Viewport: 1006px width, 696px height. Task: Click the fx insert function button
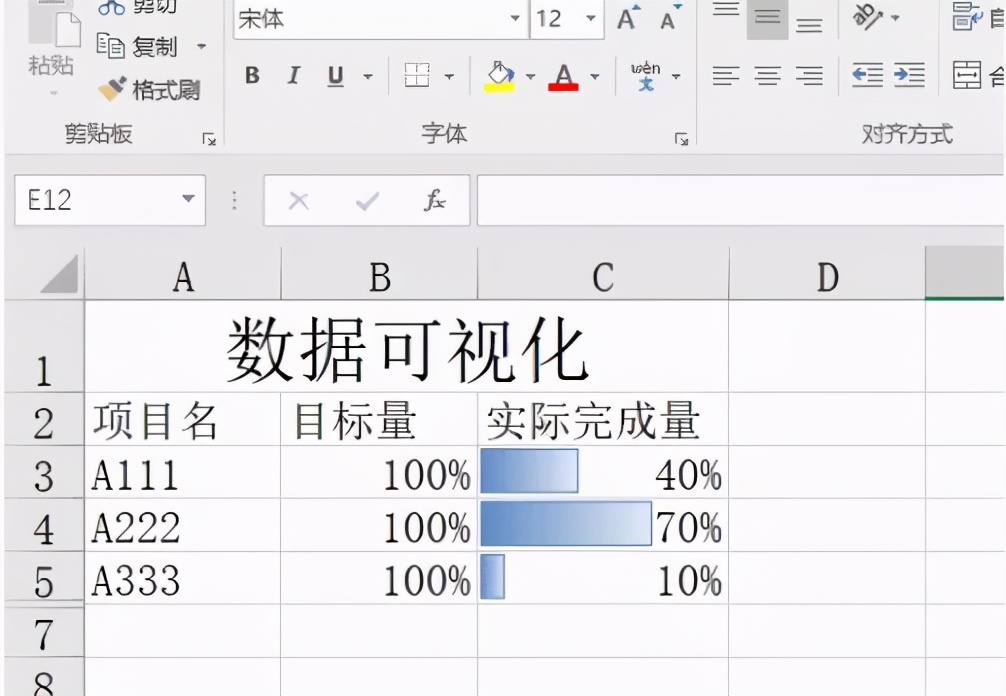click(x=437, y=199)
